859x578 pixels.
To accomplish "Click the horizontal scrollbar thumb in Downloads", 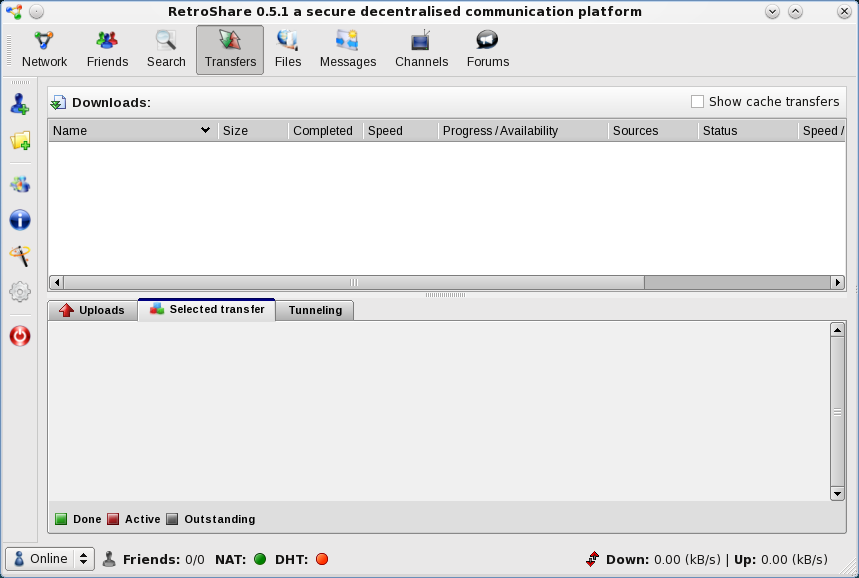I will pyautogui.click(x=354, y=283).
